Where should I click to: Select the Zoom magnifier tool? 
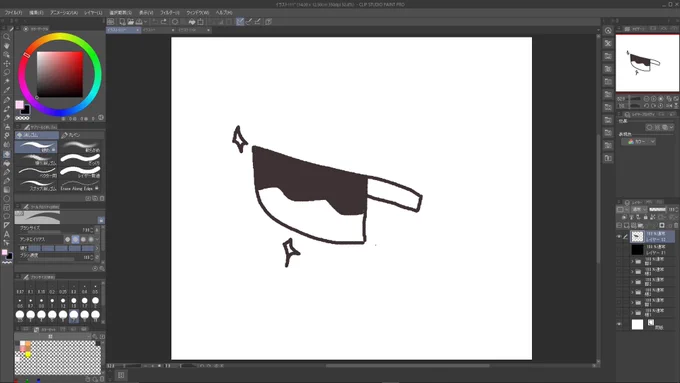click(x=7, y=37)
